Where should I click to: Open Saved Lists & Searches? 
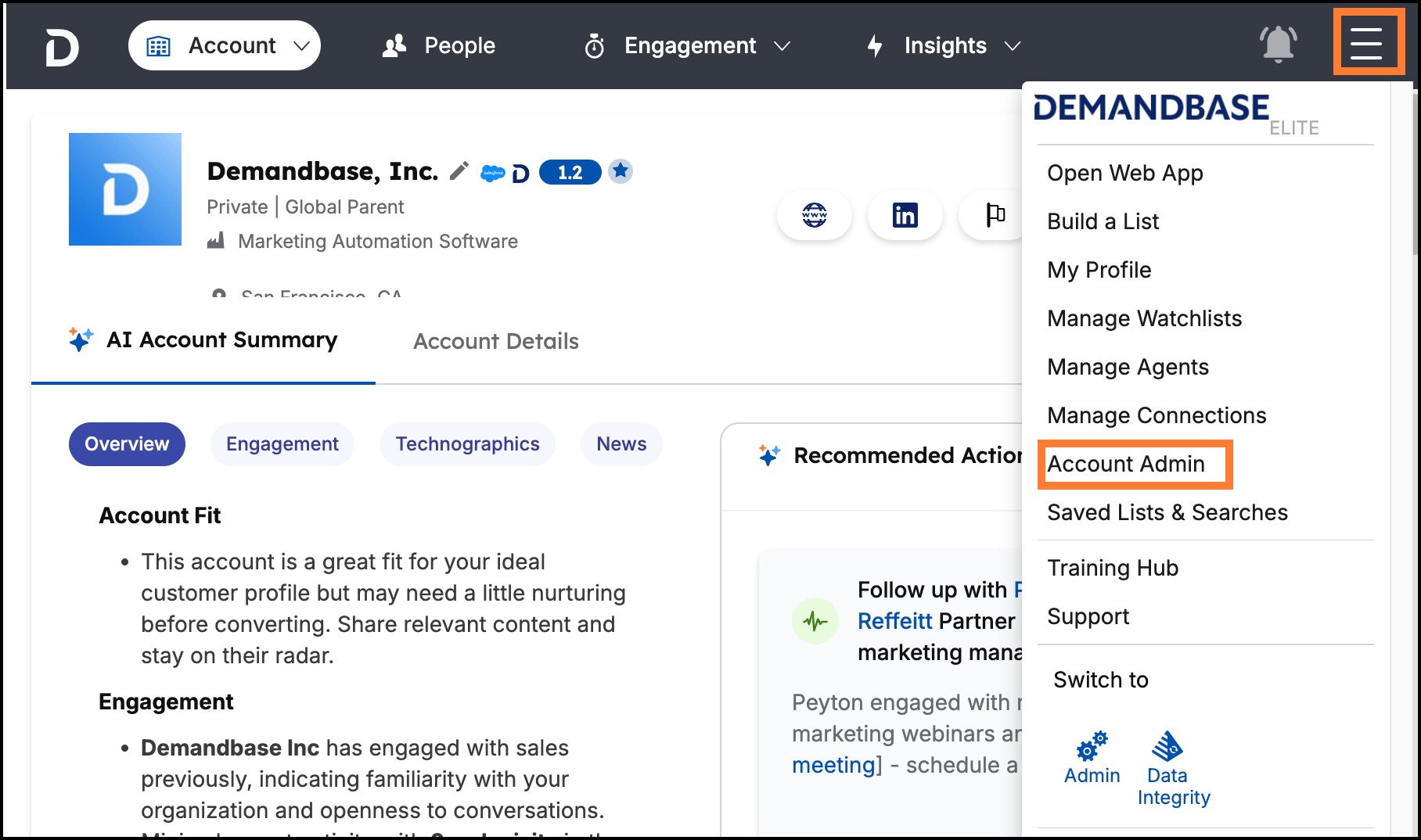[1167, 512]
